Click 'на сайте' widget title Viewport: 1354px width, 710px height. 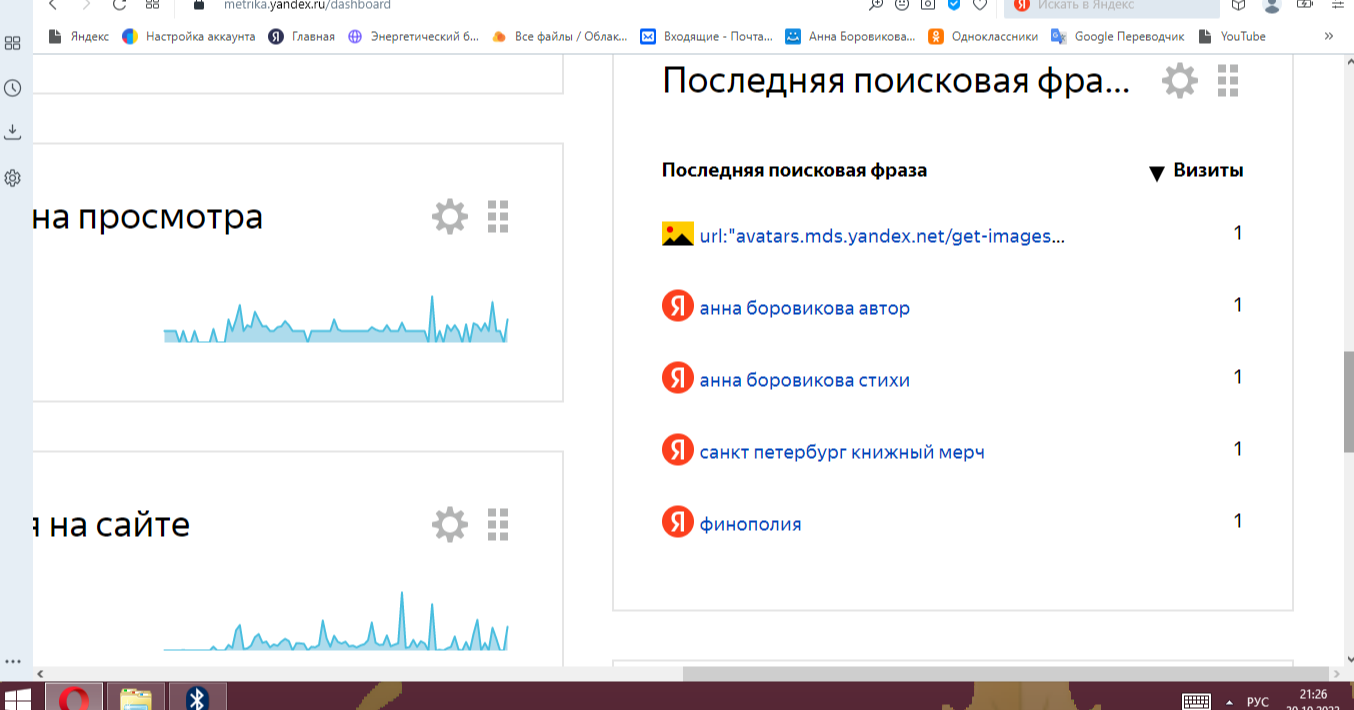[x=111, y=525]
